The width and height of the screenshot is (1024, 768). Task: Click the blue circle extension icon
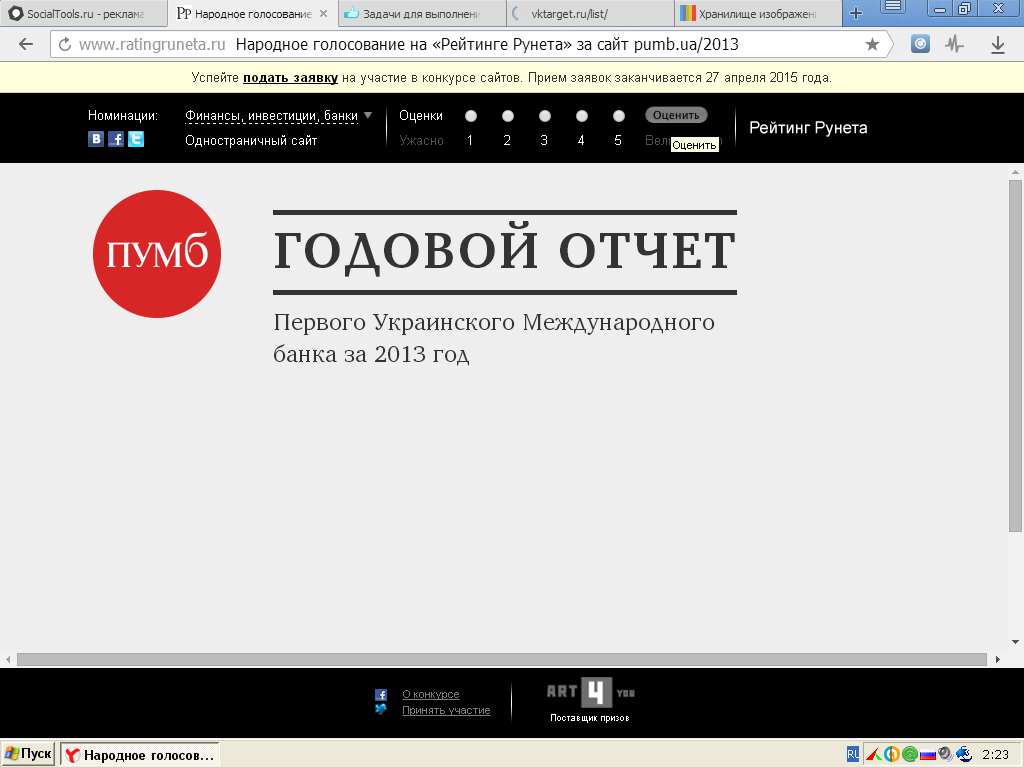[920, 44]
